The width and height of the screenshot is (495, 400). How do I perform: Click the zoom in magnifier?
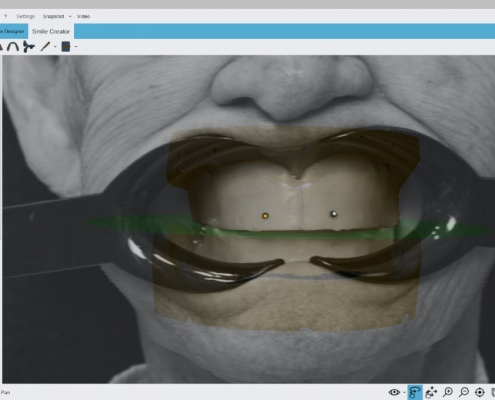click(448, 392)
